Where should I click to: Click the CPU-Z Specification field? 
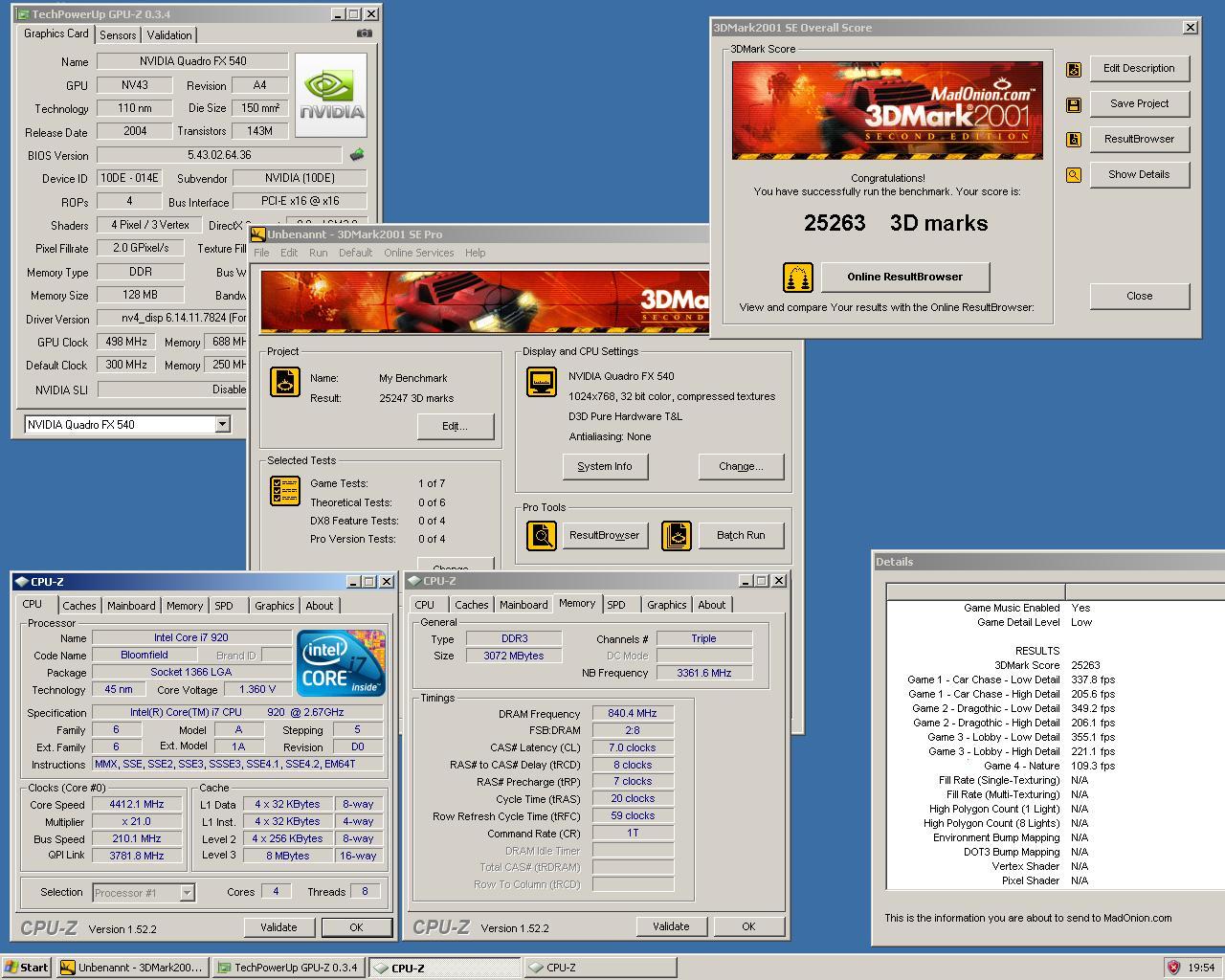(237, 712)
